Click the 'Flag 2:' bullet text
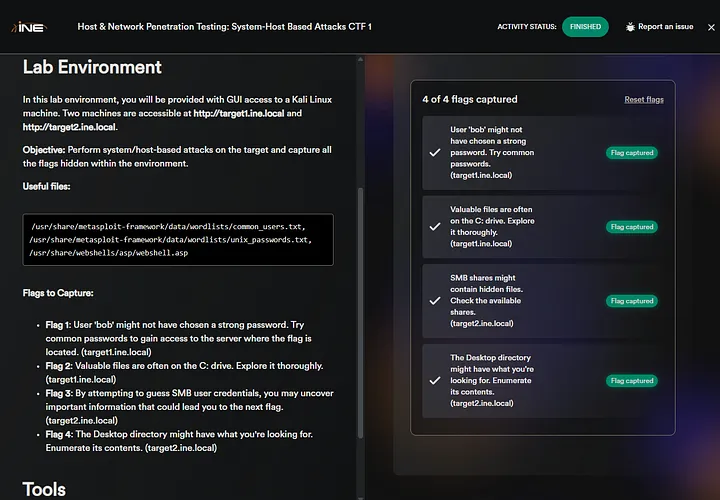Screen dimensions: 720x500 tap(184, 372)
